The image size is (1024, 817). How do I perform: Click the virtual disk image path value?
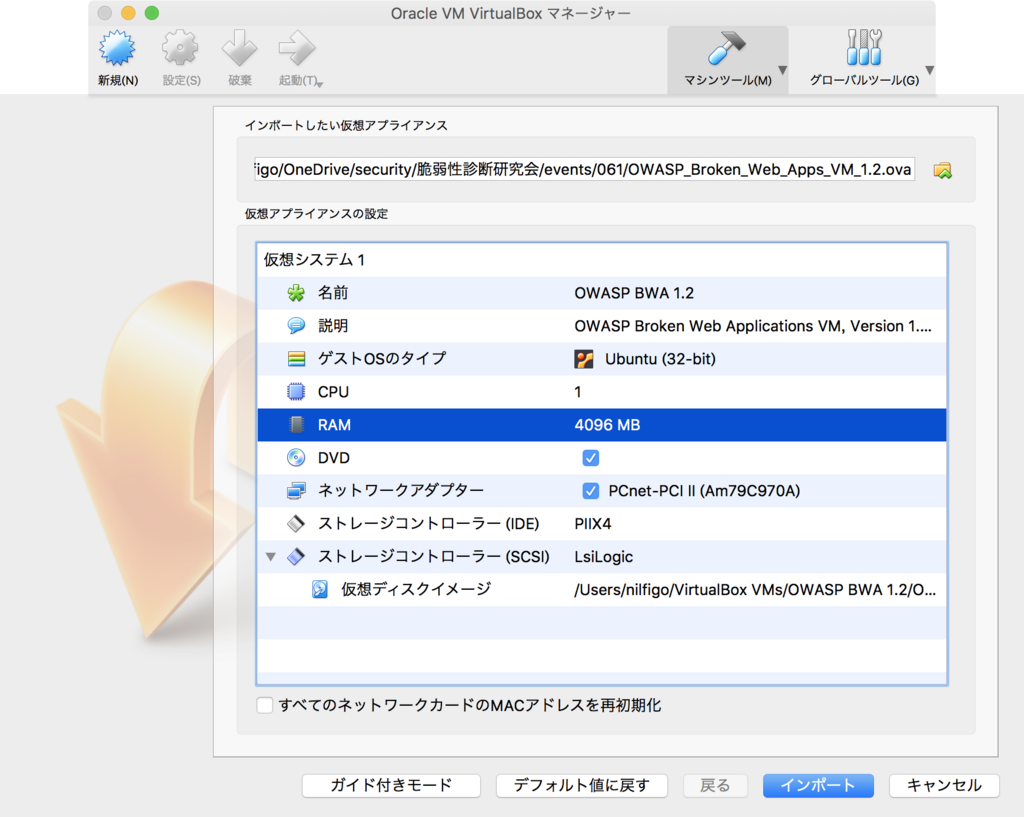(x=755, y=590)
